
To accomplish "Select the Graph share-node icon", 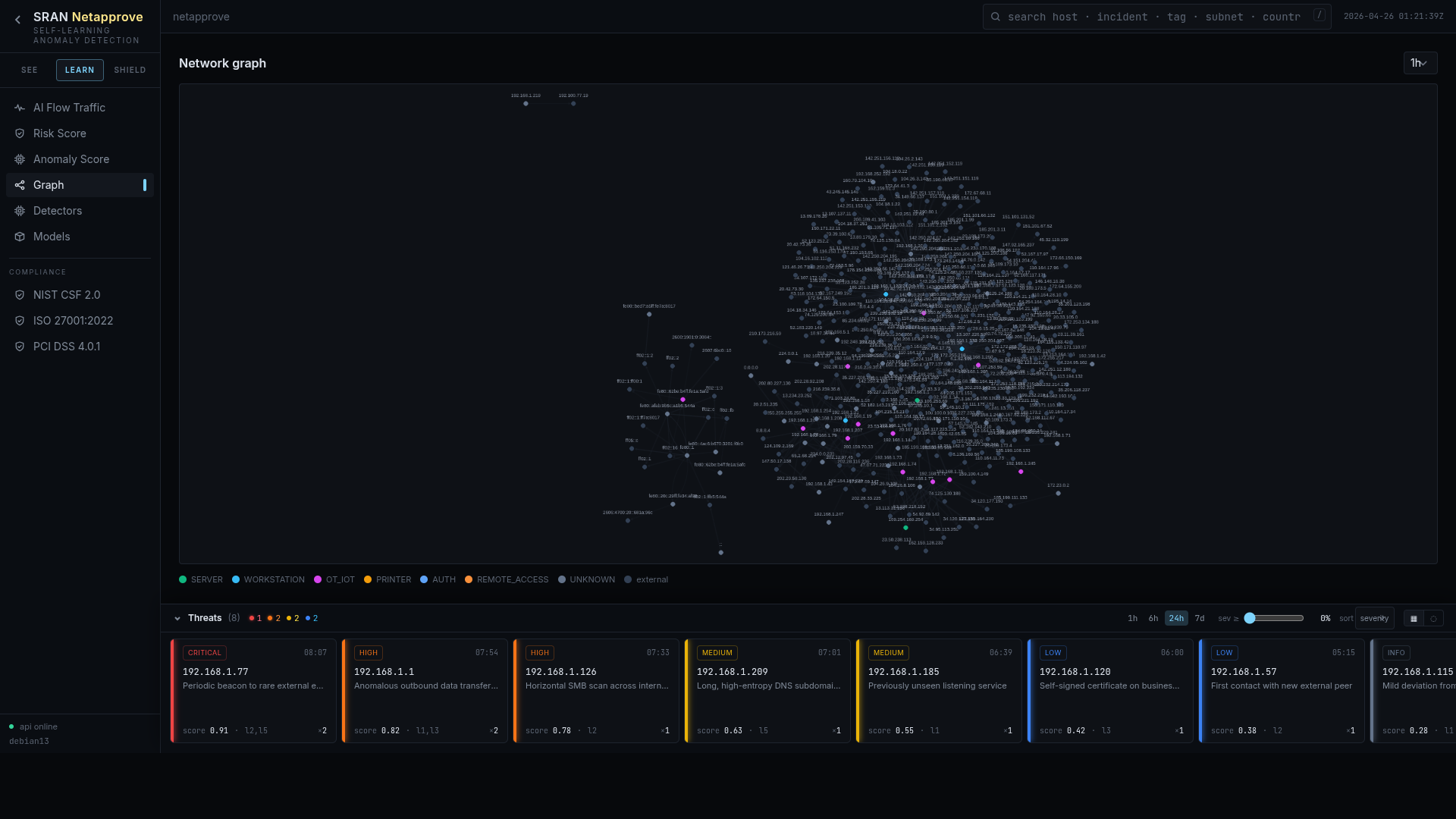I will tap(20, 185).
